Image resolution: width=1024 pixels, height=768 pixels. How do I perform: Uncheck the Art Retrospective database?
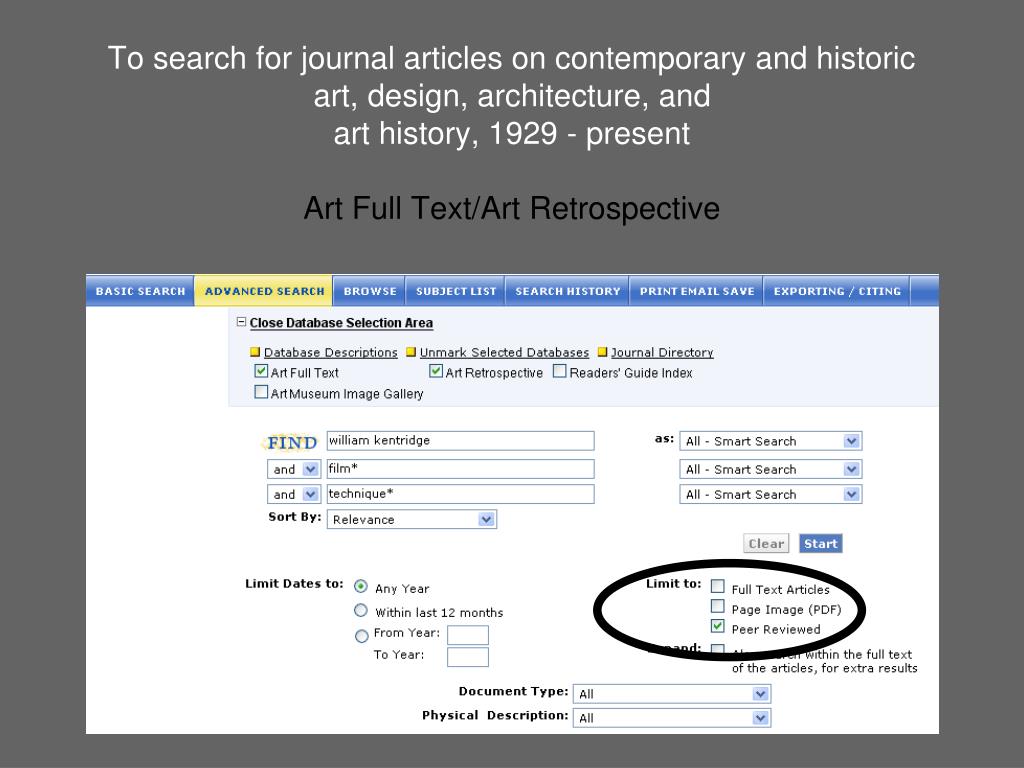[436, 372]
